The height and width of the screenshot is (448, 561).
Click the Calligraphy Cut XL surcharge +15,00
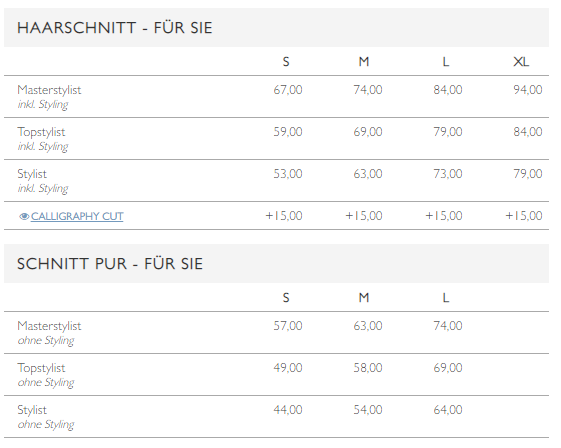click(524, 216)
